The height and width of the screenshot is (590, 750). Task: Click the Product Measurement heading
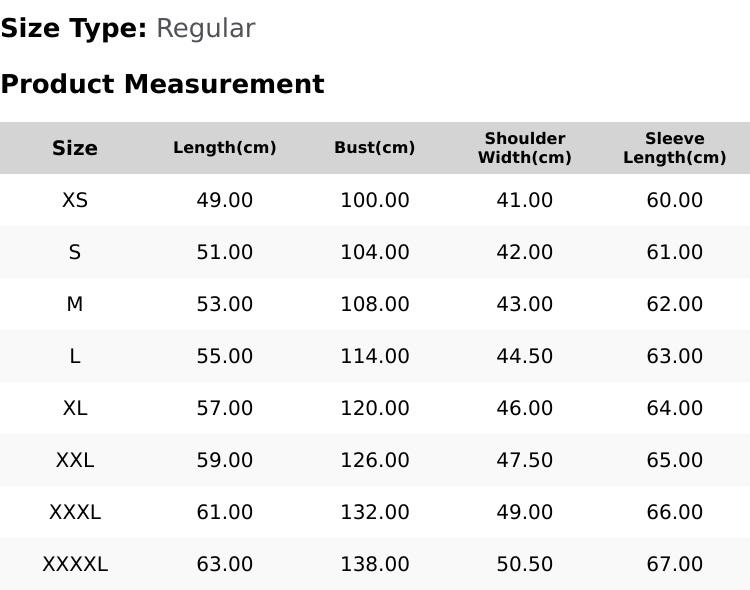click(163, 84)
